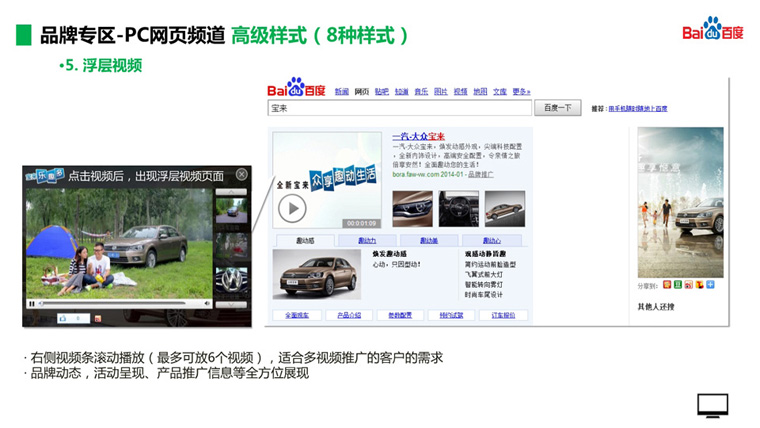Click the monitor icon at slide bottom
This screenshot has width=760, height=428.
click(712, 406)
